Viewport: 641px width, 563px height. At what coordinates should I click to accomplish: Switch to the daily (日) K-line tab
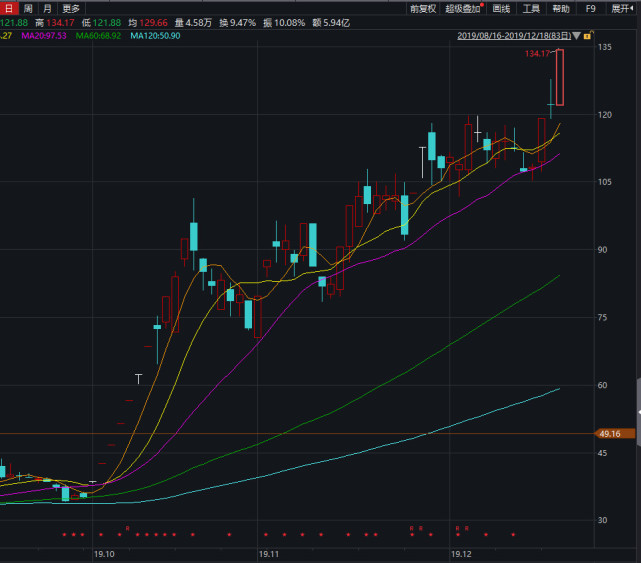click(9, 9)
